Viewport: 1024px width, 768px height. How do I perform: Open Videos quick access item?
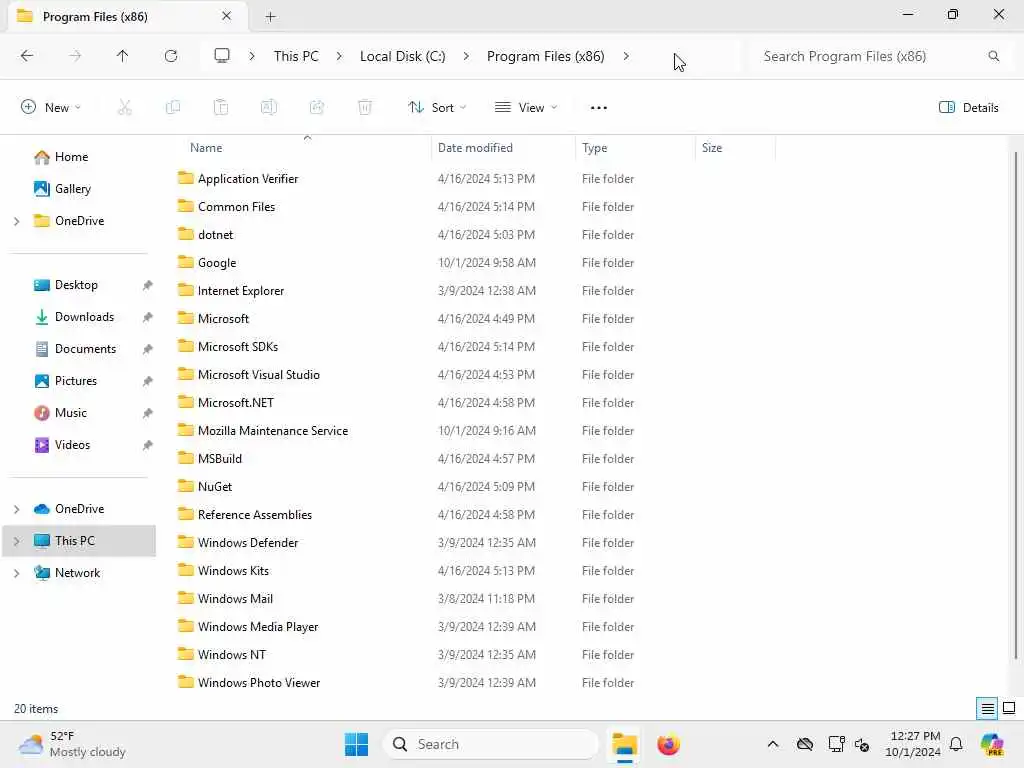point(72,445)
